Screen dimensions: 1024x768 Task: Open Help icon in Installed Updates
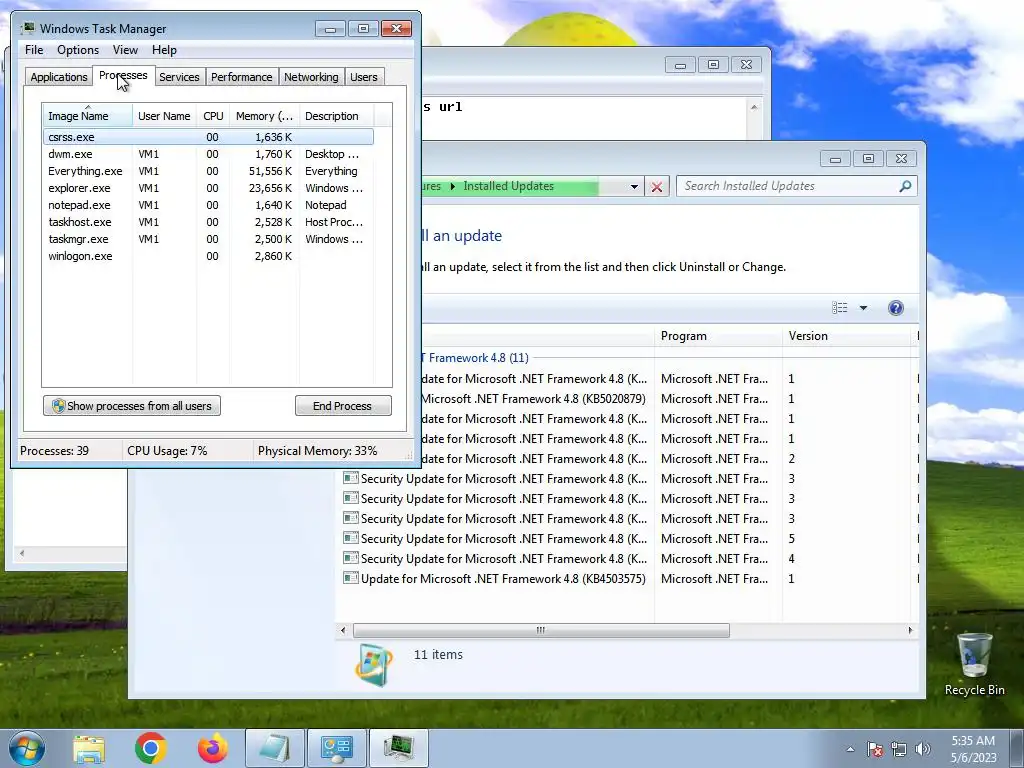[x=896, y=308]
